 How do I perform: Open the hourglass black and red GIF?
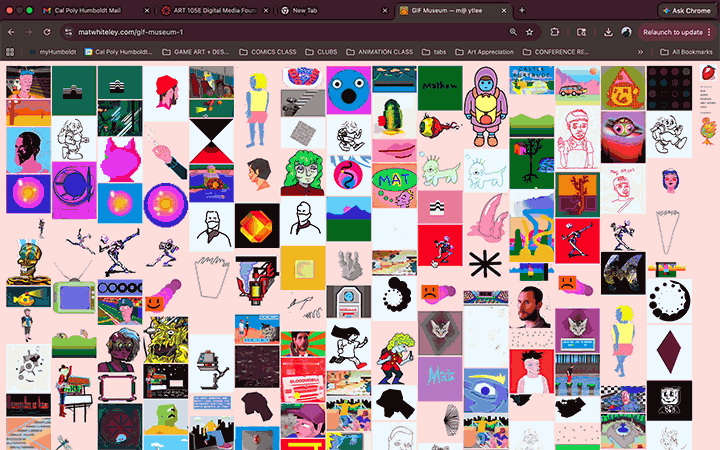[x=211, y=141]
